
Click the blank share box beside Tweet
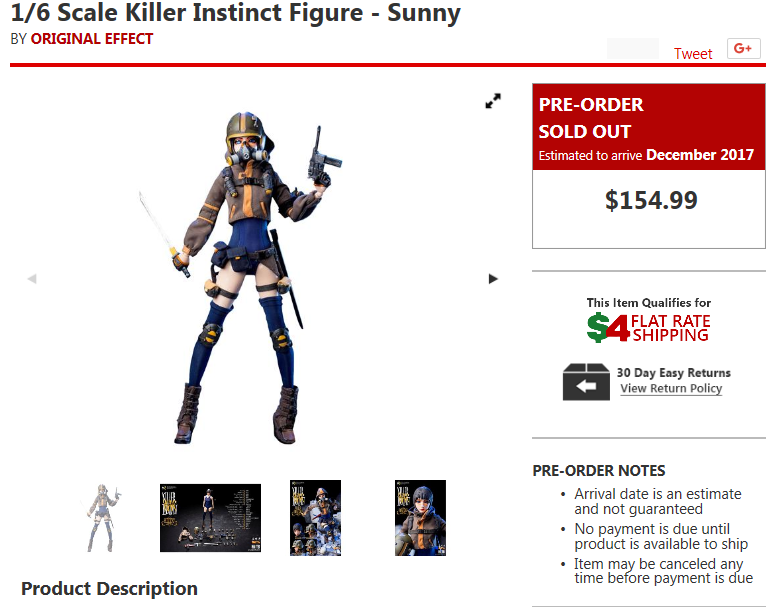(x=633, y=48)
